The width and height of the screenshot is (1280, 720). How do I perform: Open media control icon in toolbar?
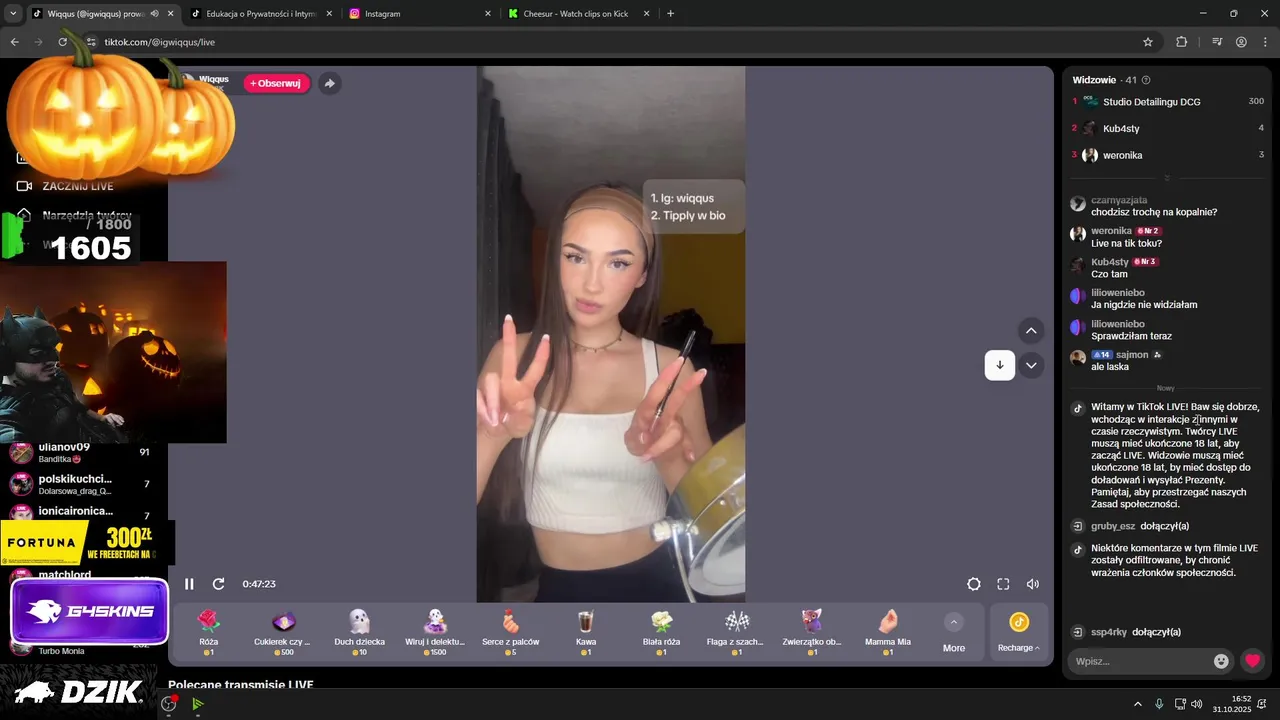(1217, 42)
